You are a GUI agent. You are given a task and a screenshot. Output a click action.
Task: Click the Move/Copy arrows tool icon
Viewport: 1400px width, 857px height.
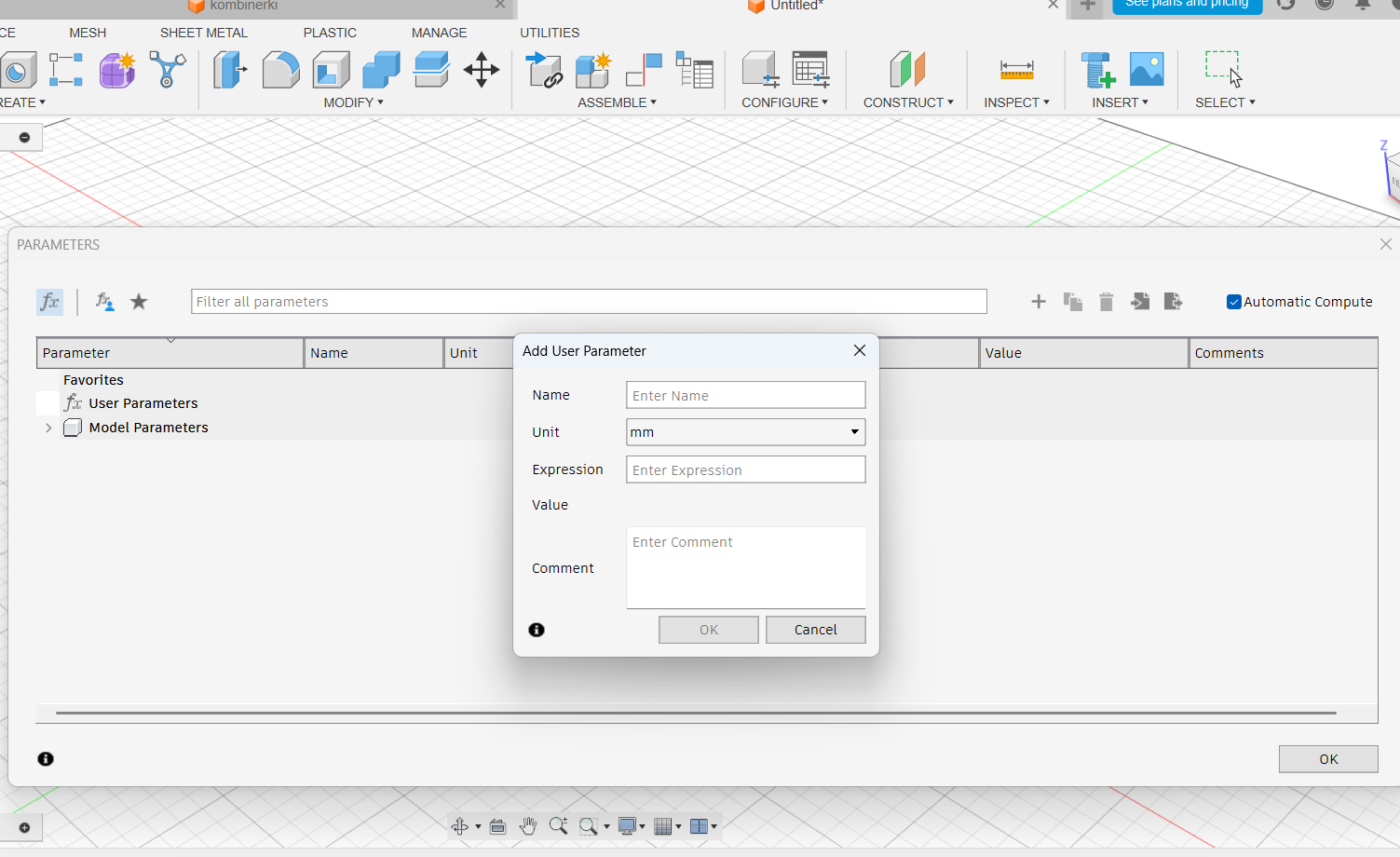(482, 70)
